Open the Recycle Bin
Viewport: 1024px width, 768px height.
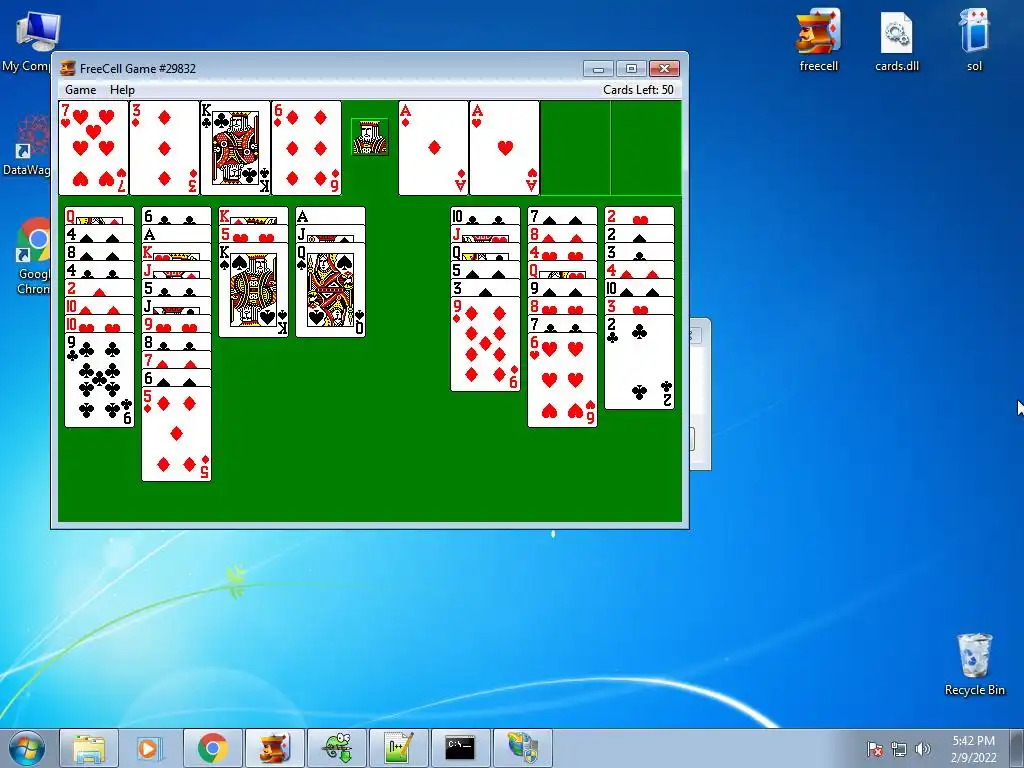click(974, 665)
